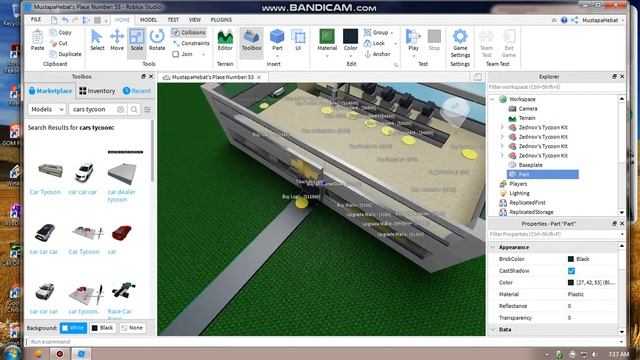Screen dimensions: 640x360
Task: Collapse the Appearance properties section
Action: [x=493, y=247]
